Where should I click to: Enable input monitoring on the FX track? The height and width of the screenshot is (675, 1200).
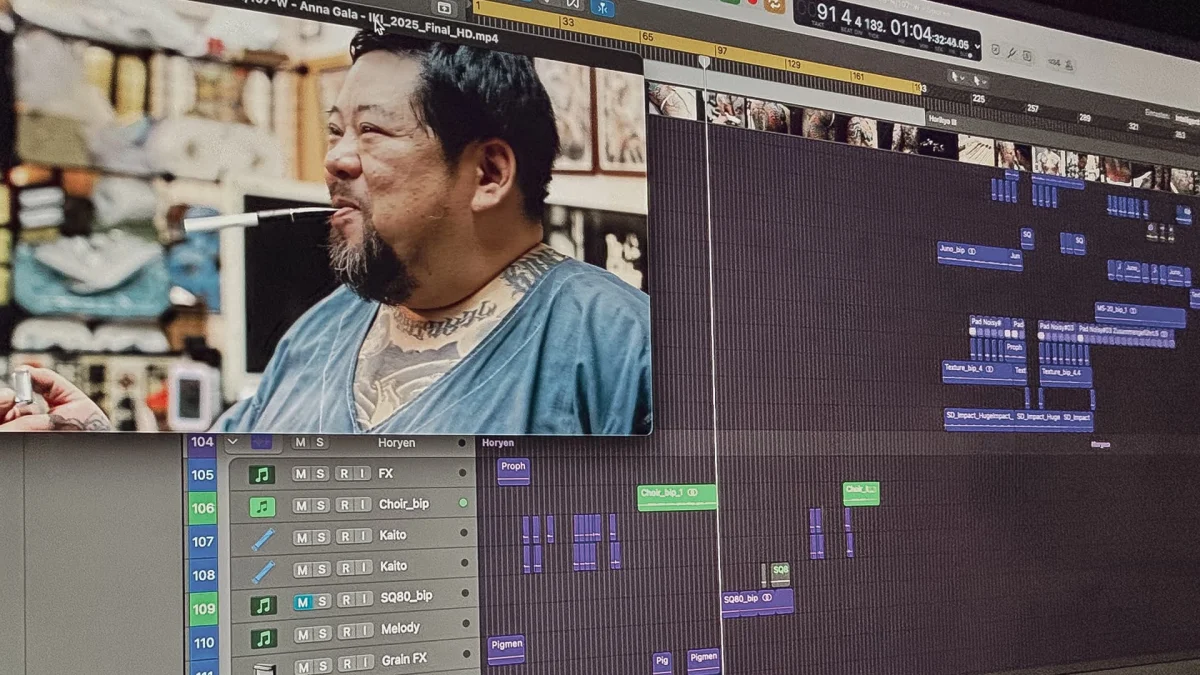click(x=361, y=474)
